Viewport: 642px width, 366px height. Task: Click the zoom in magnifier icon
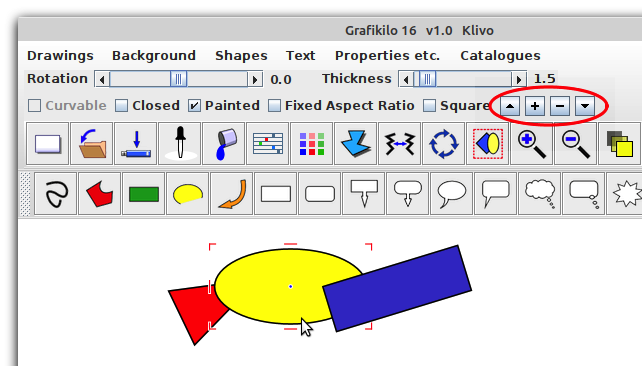pyautogui.click(x=531, y=143)
